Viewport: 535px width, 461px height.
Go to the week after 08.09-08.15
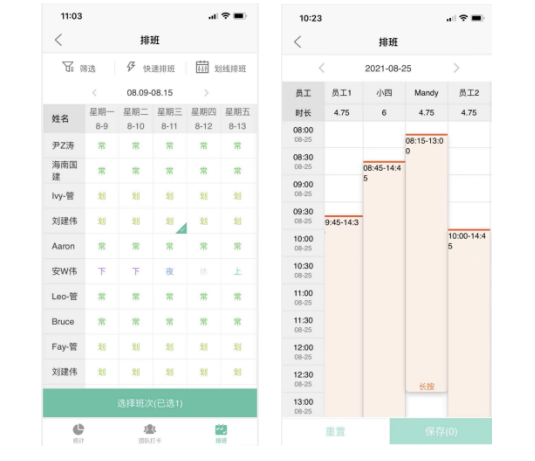coord(206,93)
